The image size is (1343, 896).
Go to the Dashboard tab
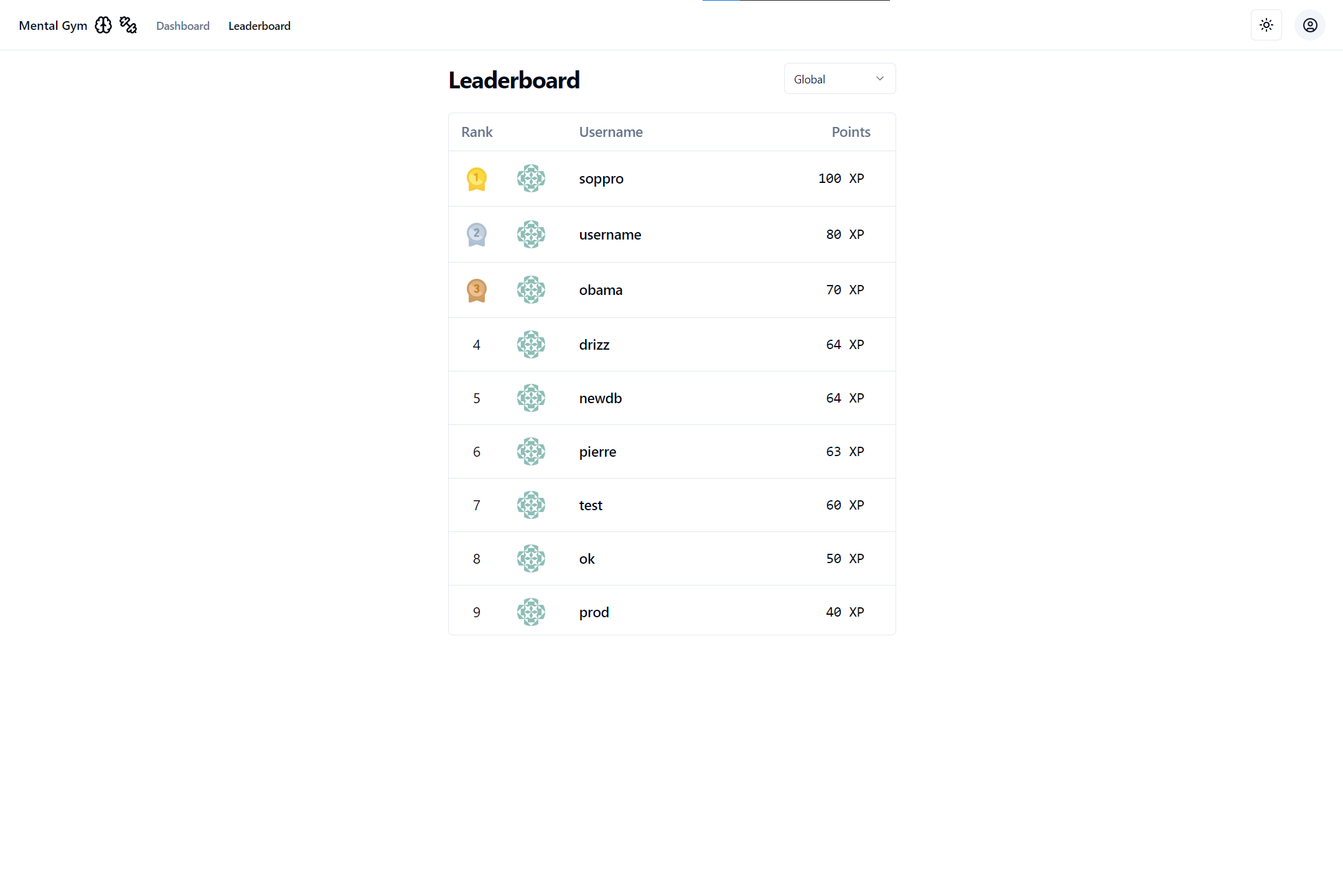pyautogui.click(x=182, y=26)
